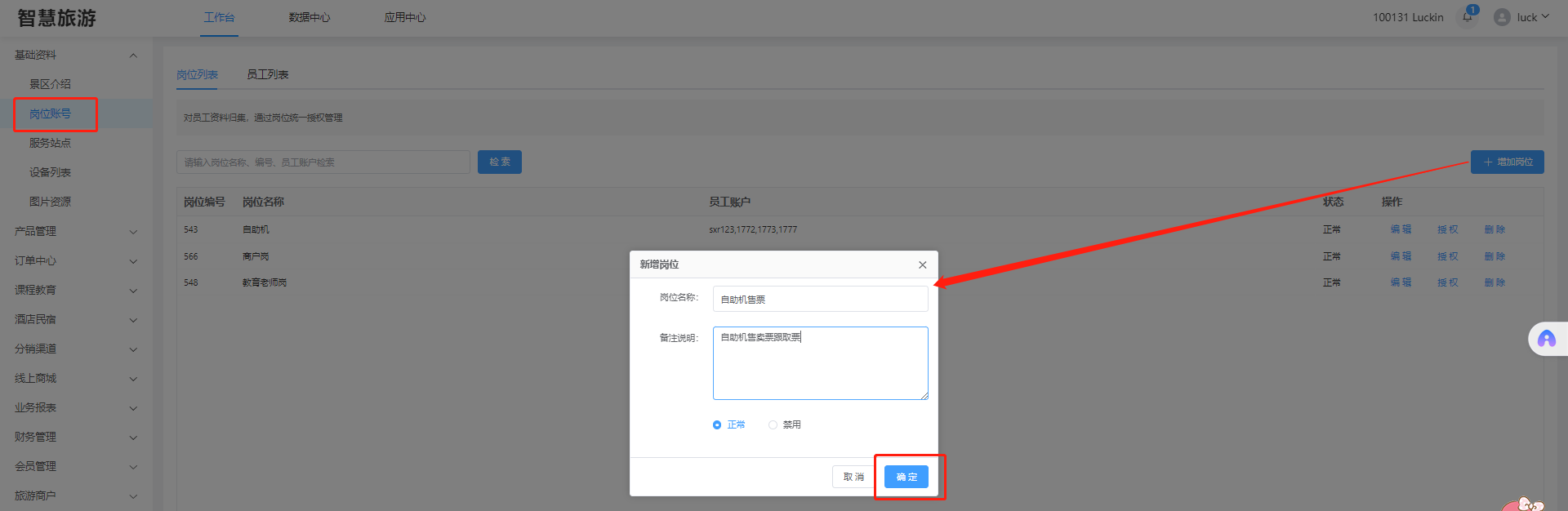
Task: Switch to the 员工列表 tab
Action: coord(267,74)
